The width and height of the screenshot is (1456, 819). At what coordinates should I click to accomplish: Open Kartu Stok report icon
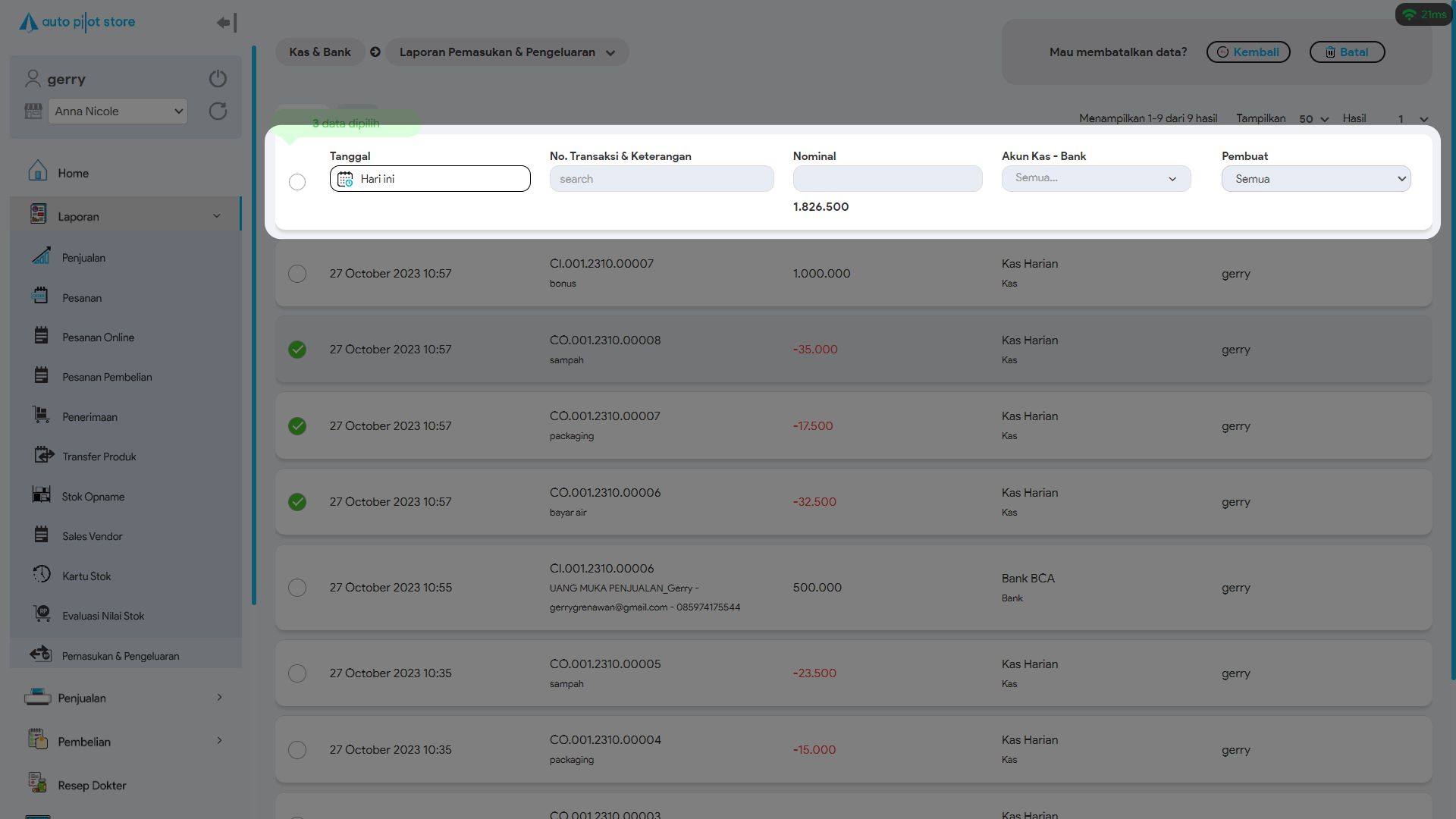pos(42,575)
